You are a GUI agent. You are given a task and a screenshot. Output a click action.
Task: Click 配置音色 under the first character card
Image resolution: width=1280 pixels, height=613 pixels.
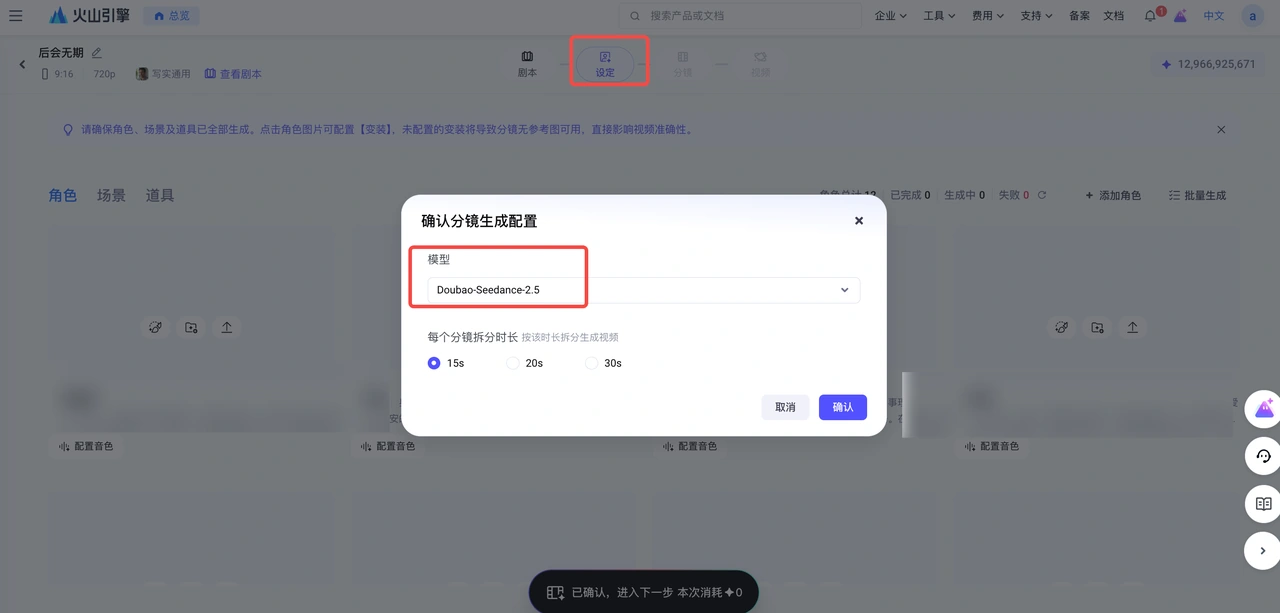pyautogui.click(x=86, y=446)
